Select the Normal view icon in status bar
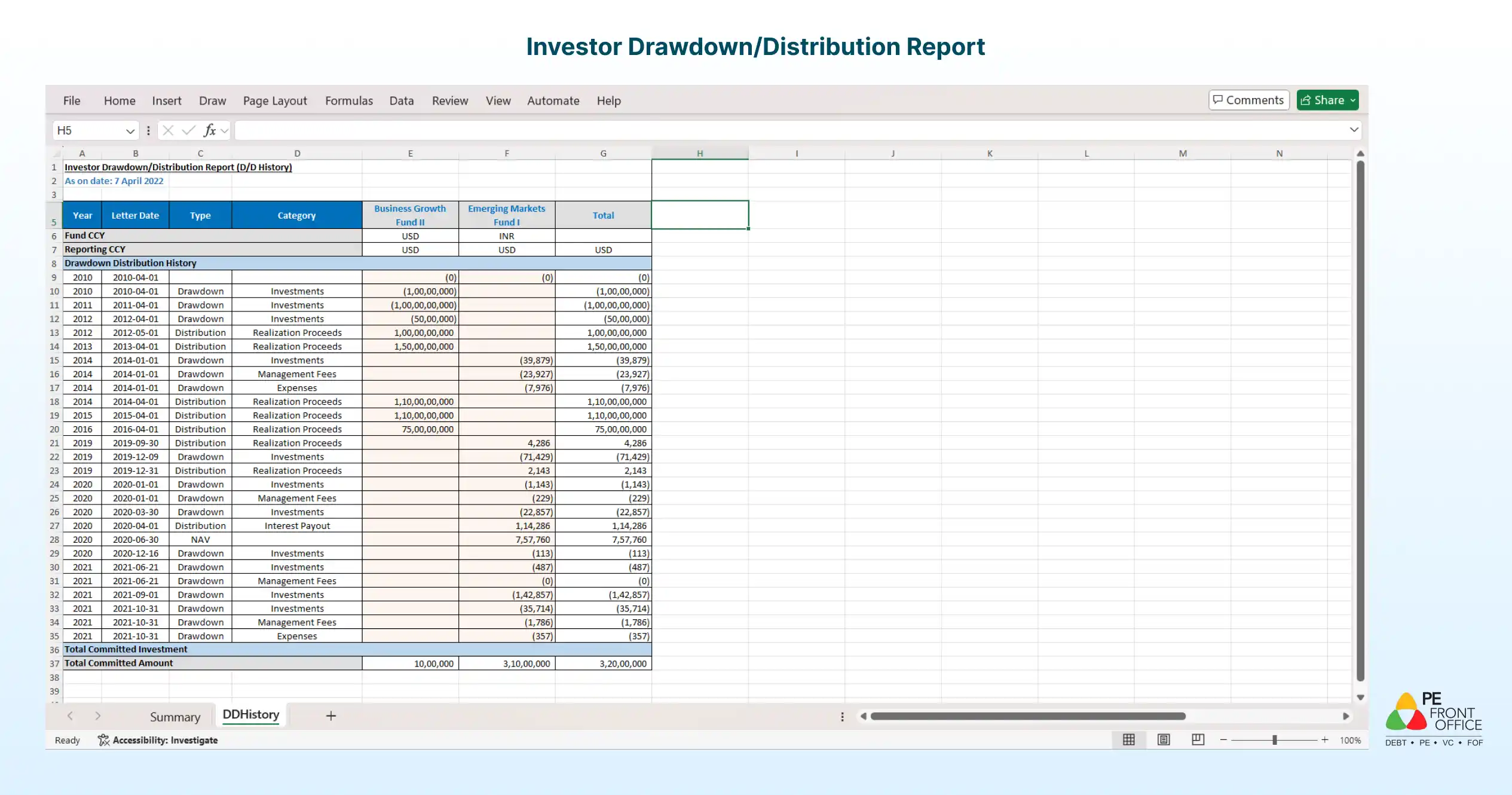This screenshot has height=795, width=1512. coord(1128,740)
